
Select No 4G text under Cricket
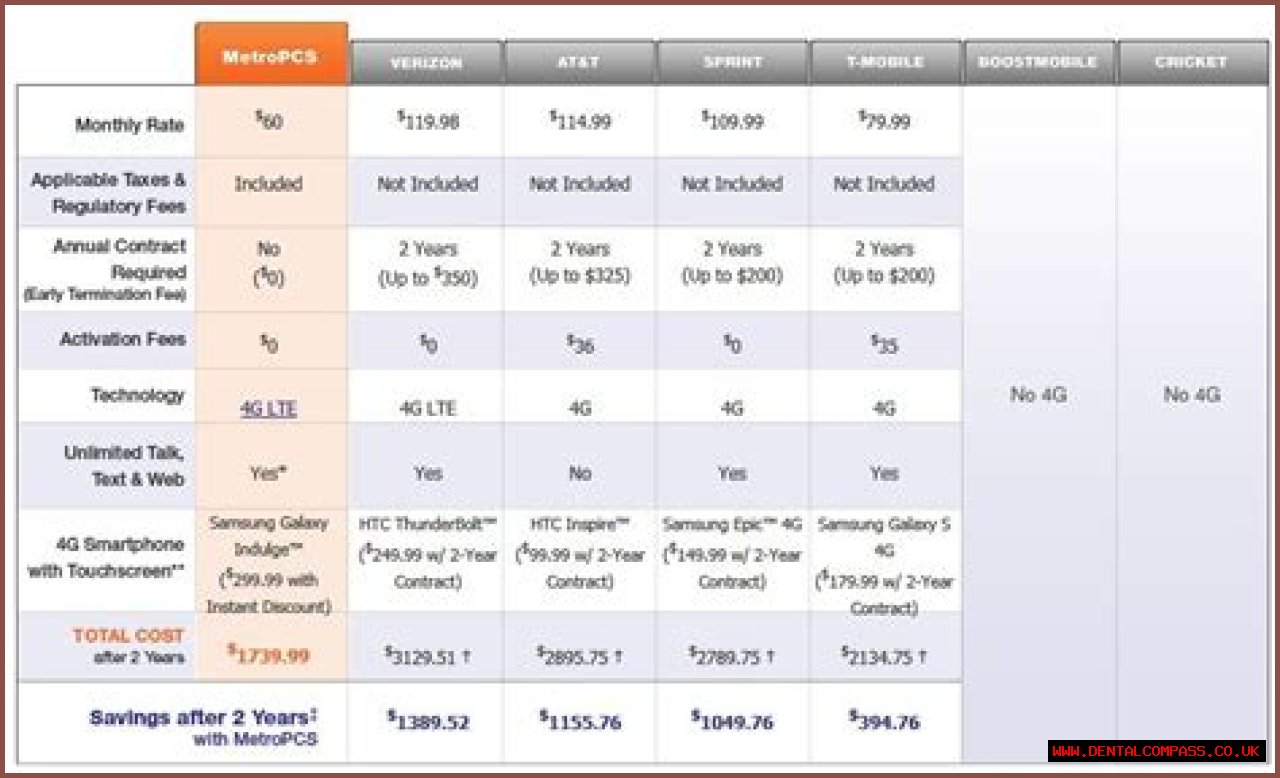pos(1191,395)
